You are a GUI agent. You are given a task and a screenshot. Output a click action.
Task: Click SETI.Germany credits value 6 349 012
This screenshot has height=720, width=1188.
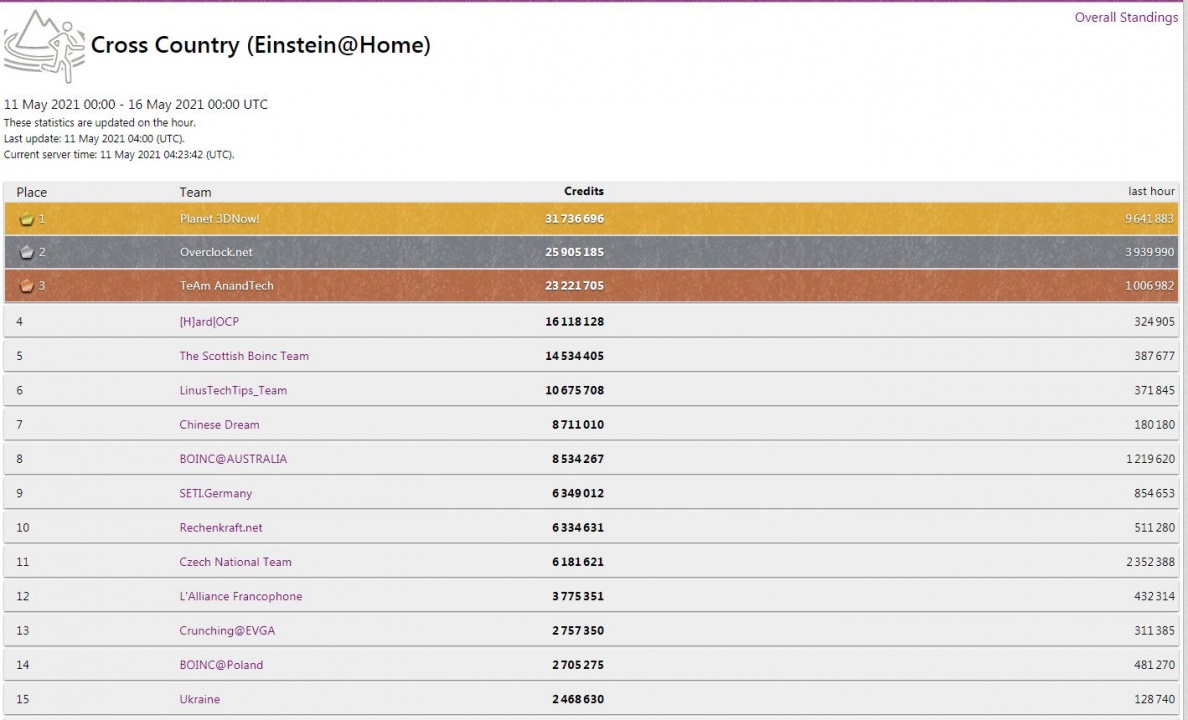point(578,493)
